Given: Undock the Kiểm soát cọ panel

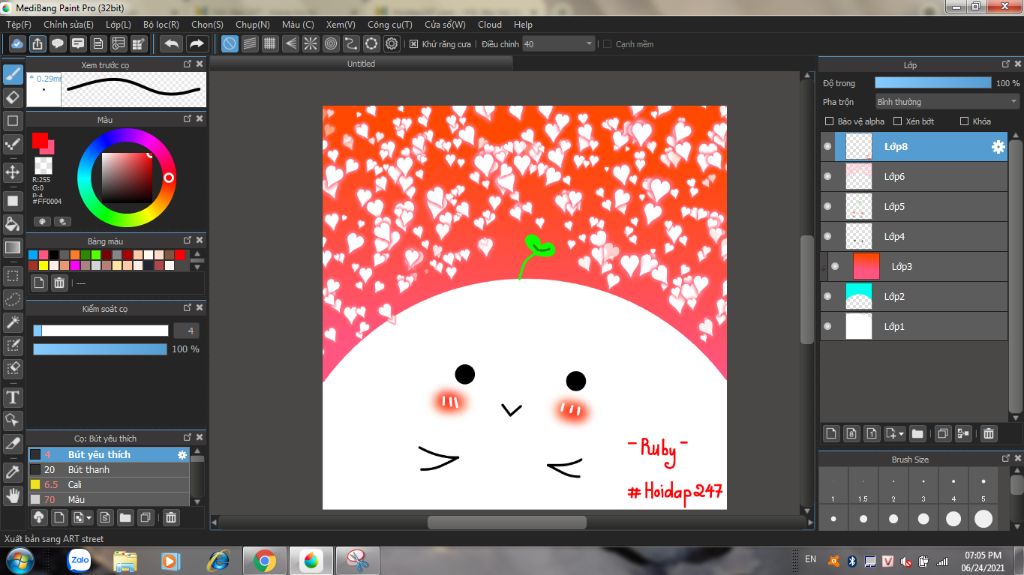Looking at the screenshot, I should point(187,308).
